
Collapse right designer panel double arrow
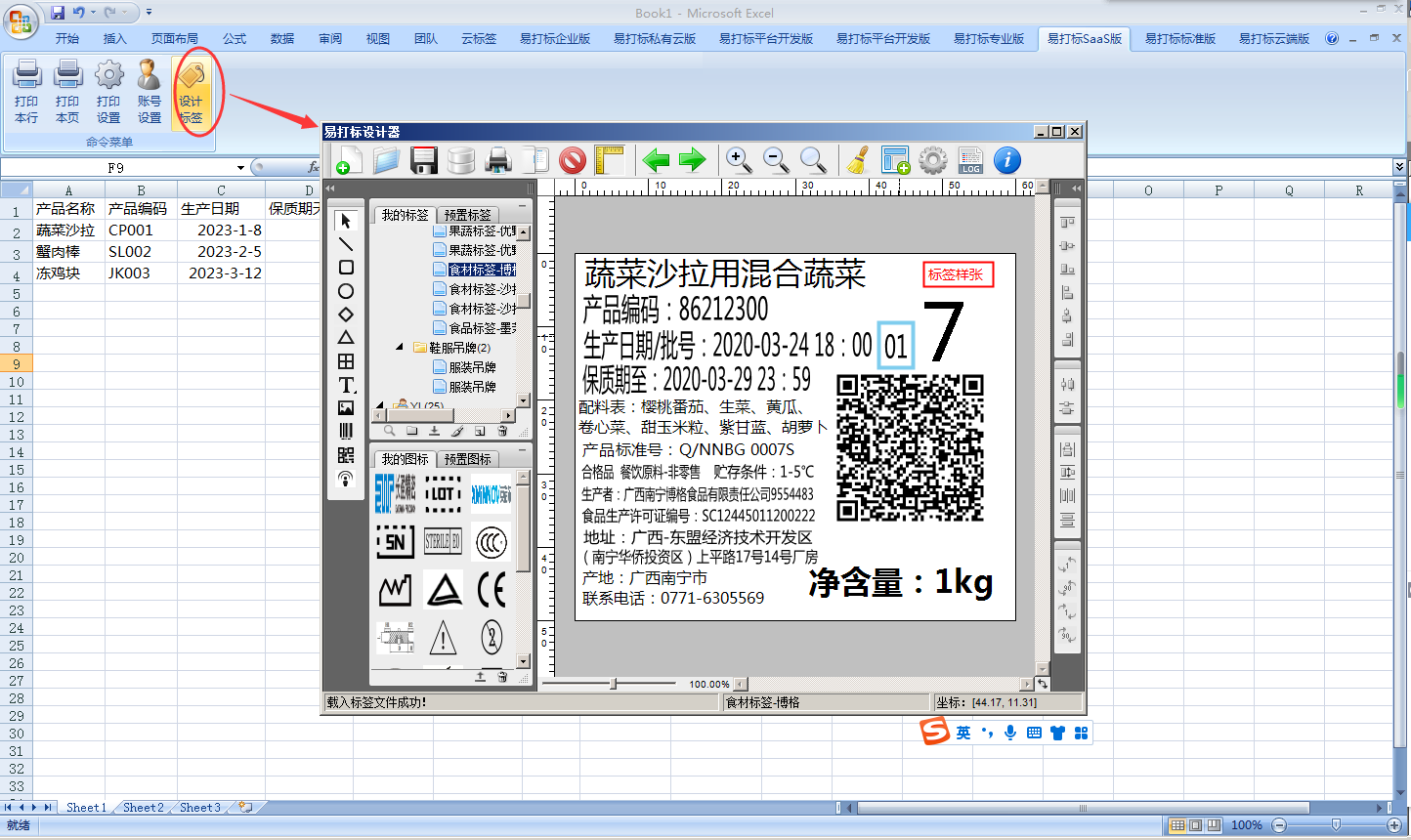(x=1076, y=189)
